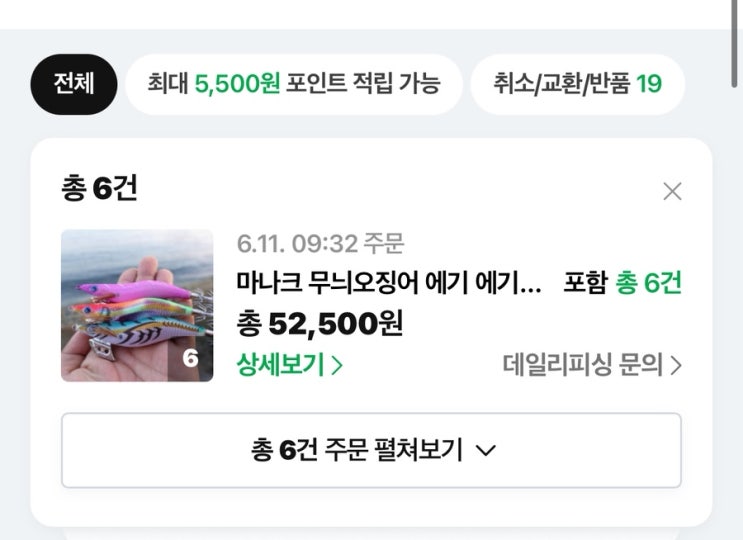
Task: Select the 전체 filter tab
Action: (x=74, y=83)
